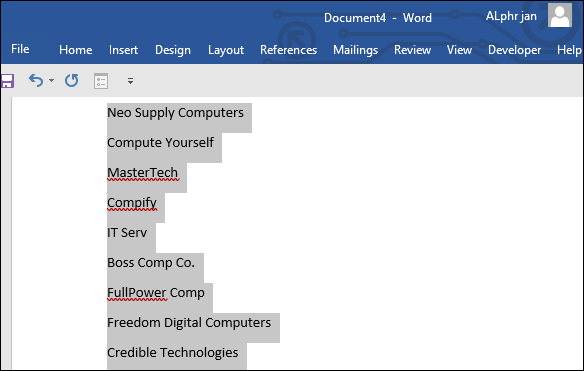The height and width of the screenshot is (371, 584).
Task: Click the line 'IT Serv'
Action: [127, 233]
